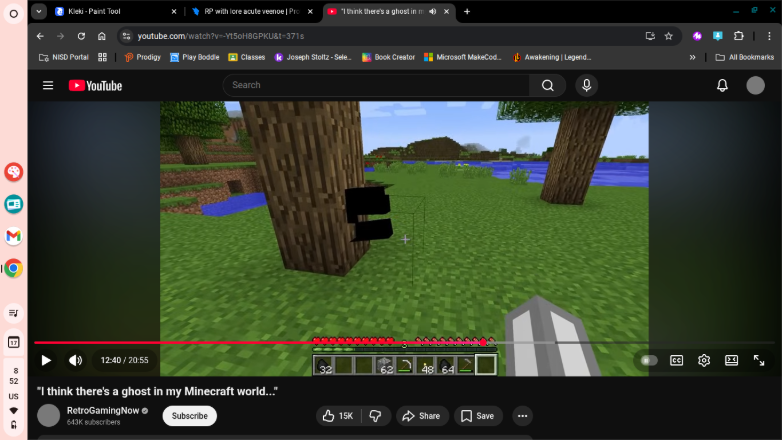Viewport: 782px width, 440px height.
Task: Open the YouTube guide hamburger menu
Action: click(x=48, y=86)
